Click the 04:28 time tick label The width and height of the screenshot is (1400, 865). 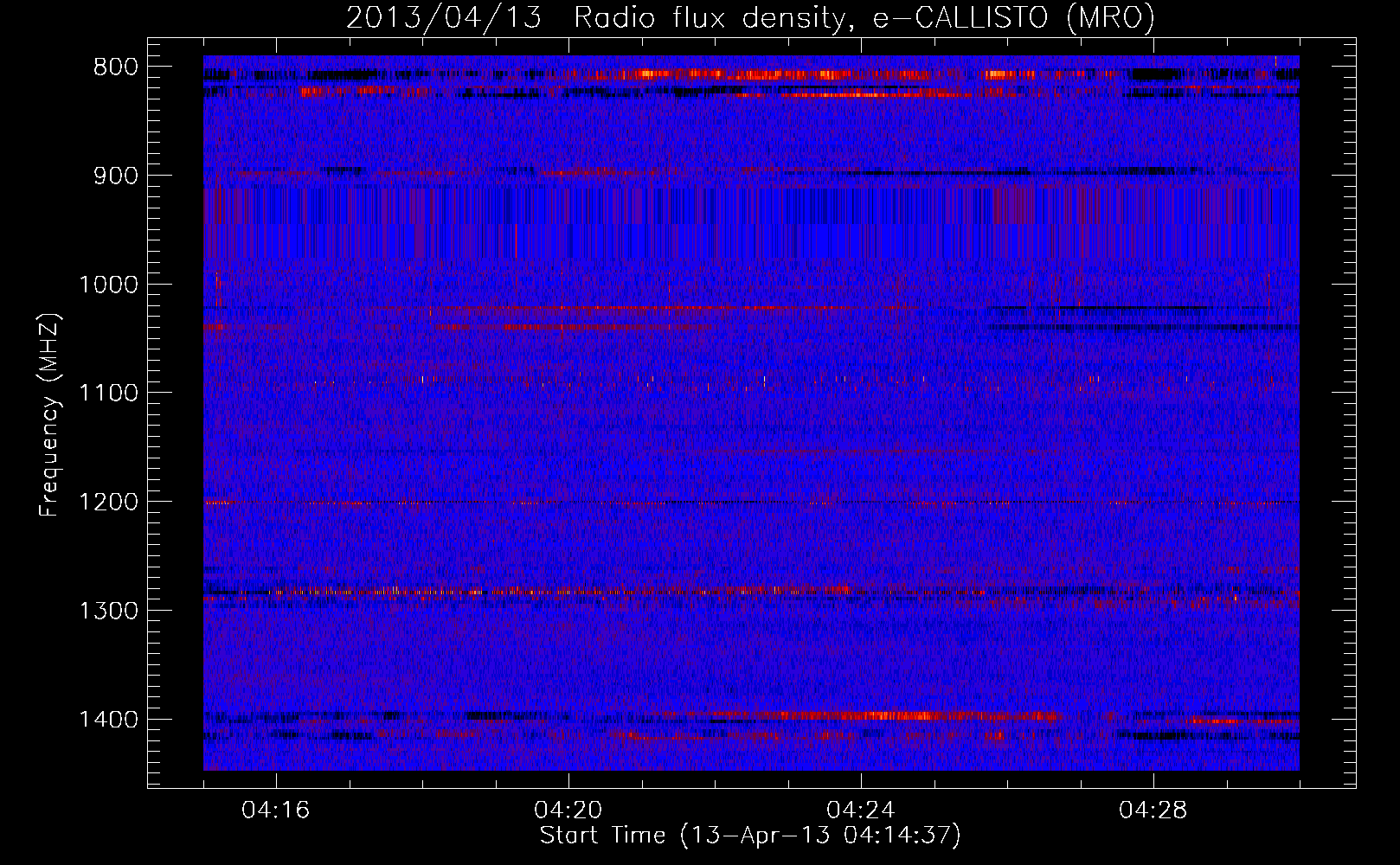(x=1153, y=810)
